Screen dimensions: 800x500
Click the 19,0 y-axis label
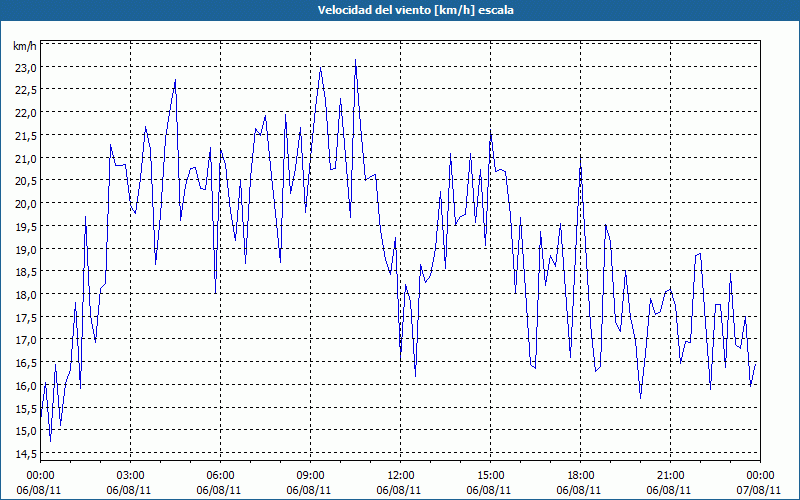click(27, 249)
